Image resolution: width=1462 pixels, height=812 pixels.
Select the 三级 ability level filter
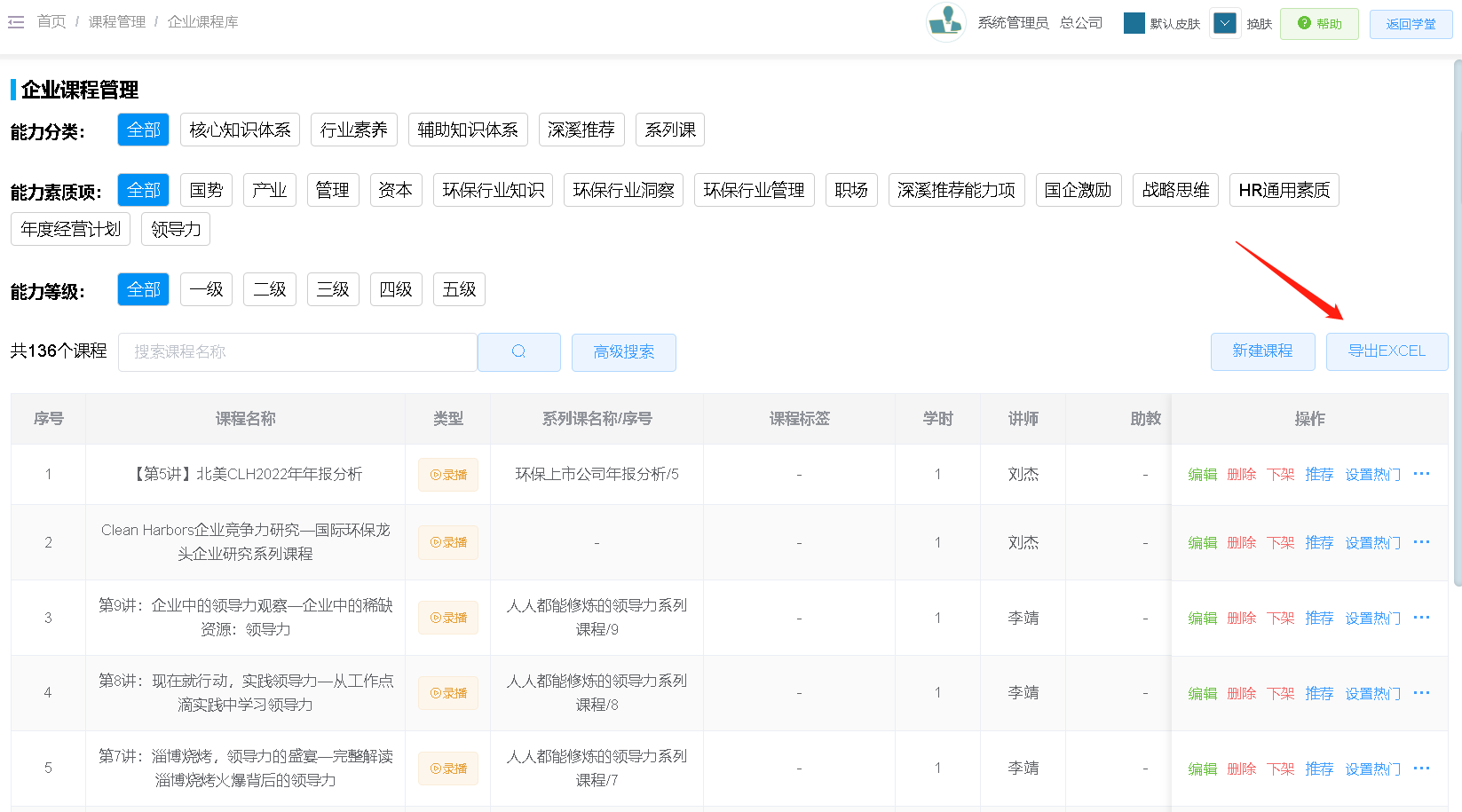pos(333,289)
